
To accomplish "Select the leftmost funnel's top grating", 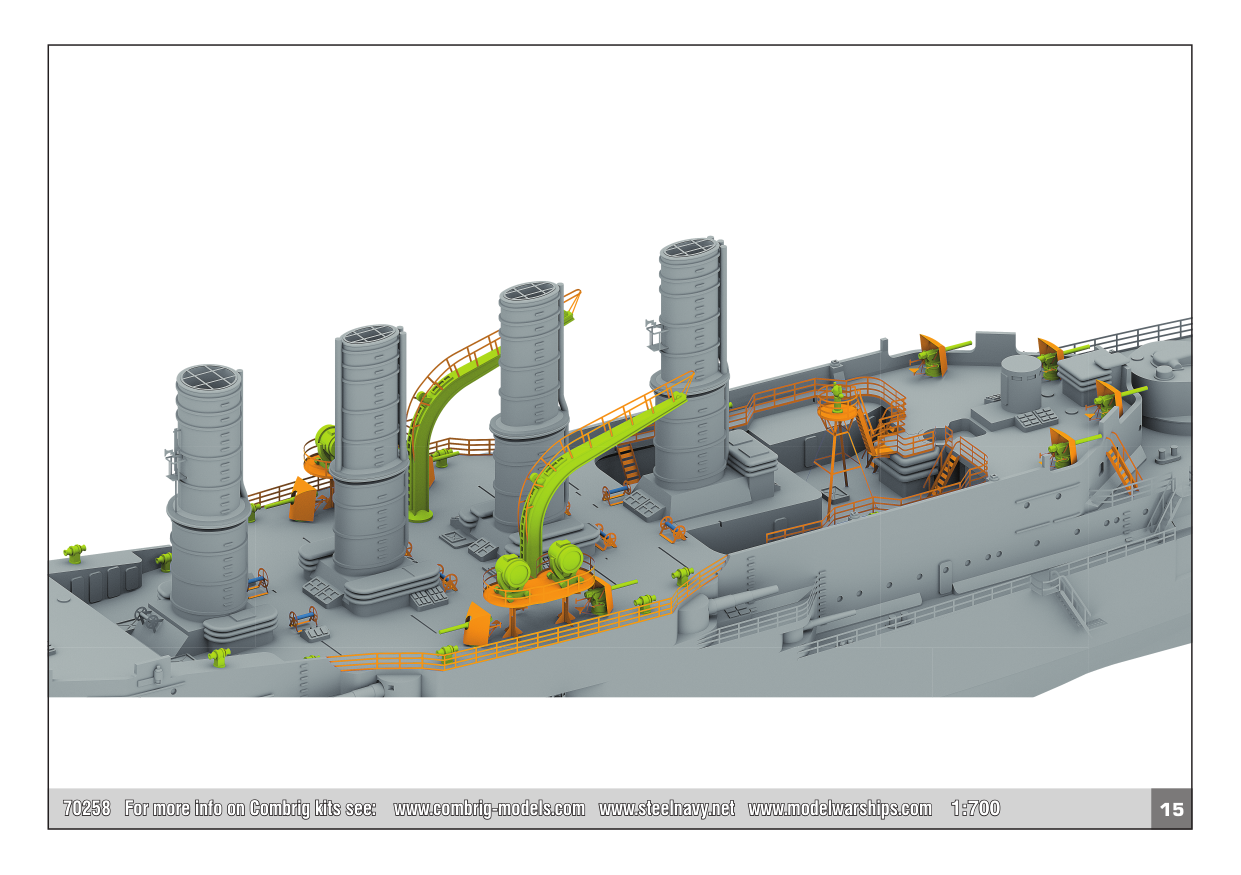I will (x=208, y=377).
